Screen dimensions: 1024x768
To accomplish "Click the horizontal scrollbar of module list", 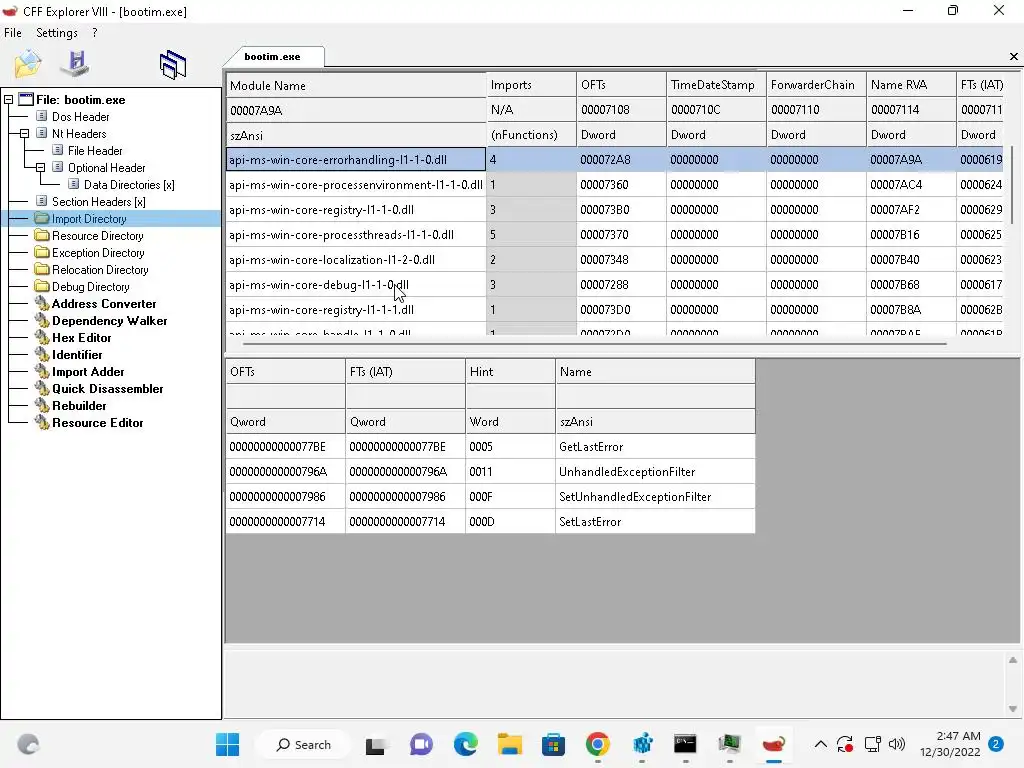I will (x=594, y=344).
